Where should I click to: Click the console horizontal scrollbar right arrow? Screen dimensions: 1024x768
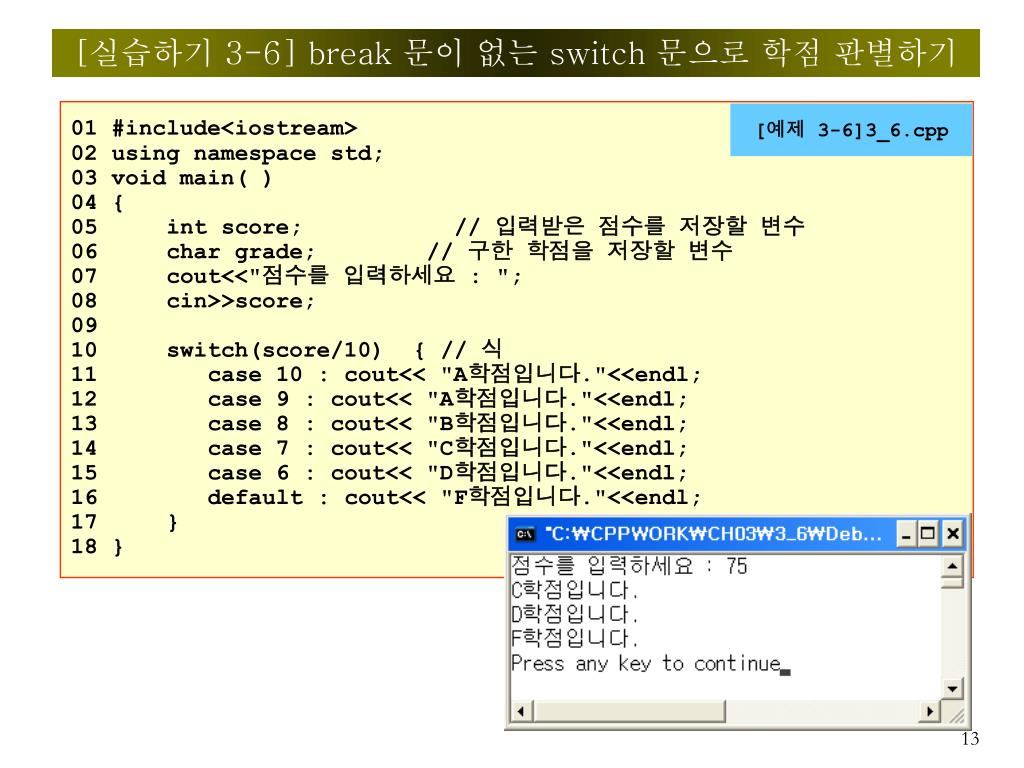click(930, 711)
